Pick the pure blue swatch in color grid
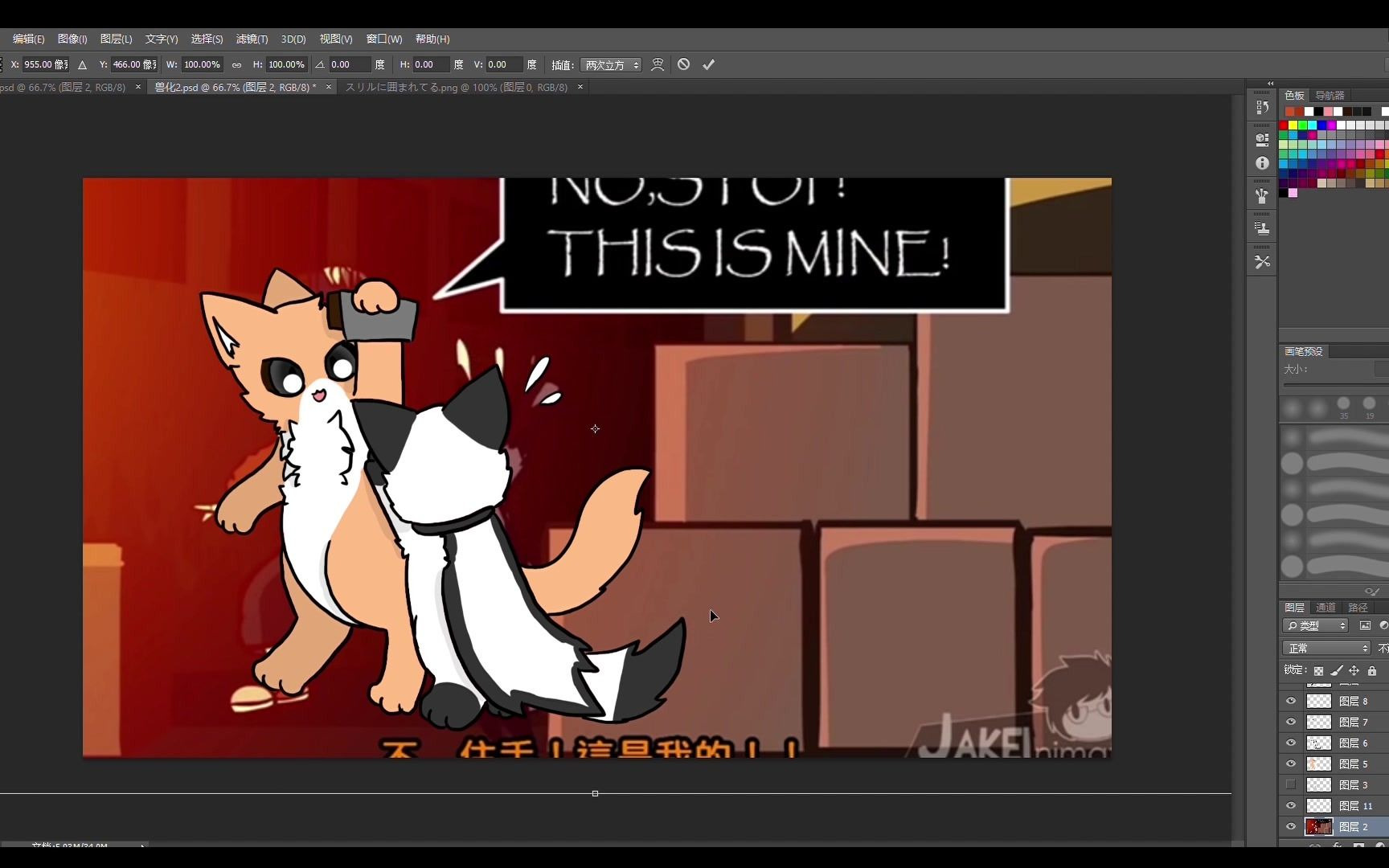The image size is (1389, 868). (x=1322, y=125)
